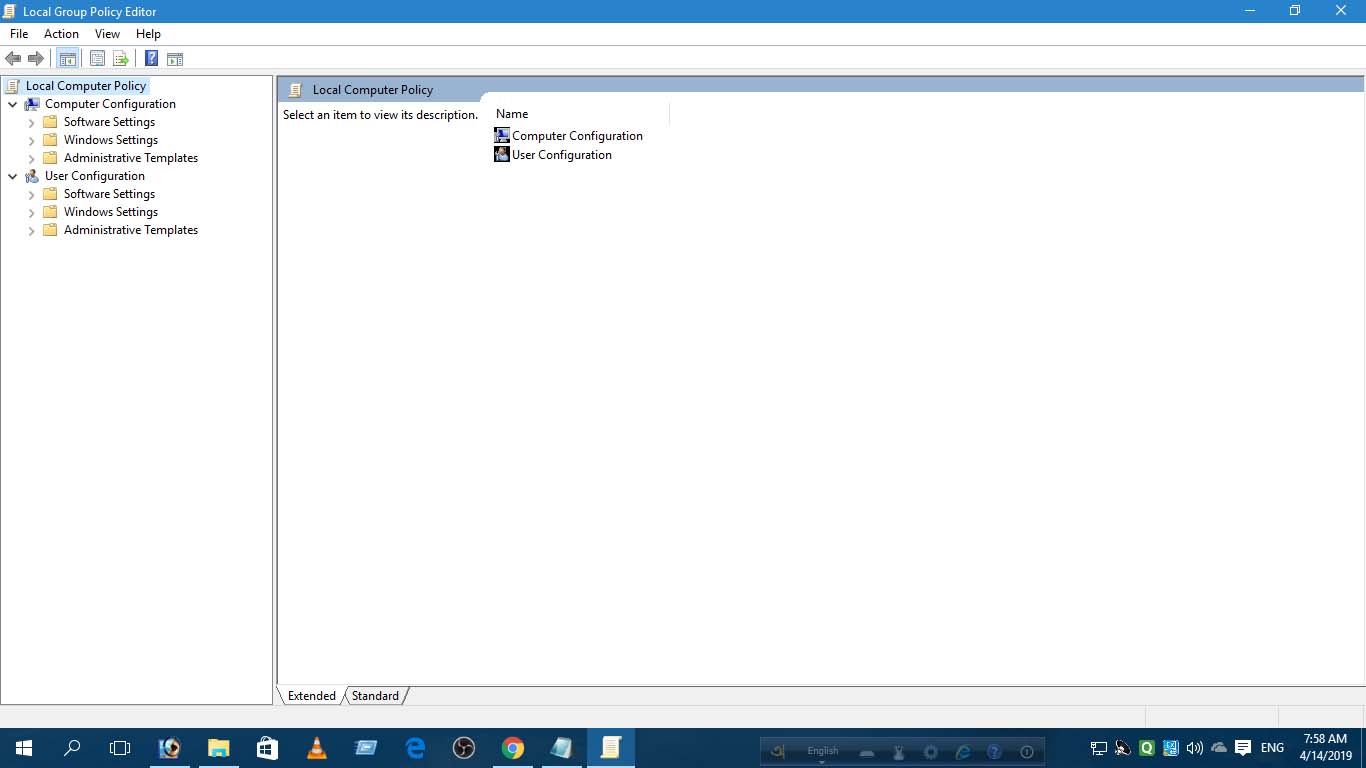Image resolution: width=1366 pixels, height=768 pixels.
Task: Expand Software Settings under Computer Configuration
Action: pos(31,122)
